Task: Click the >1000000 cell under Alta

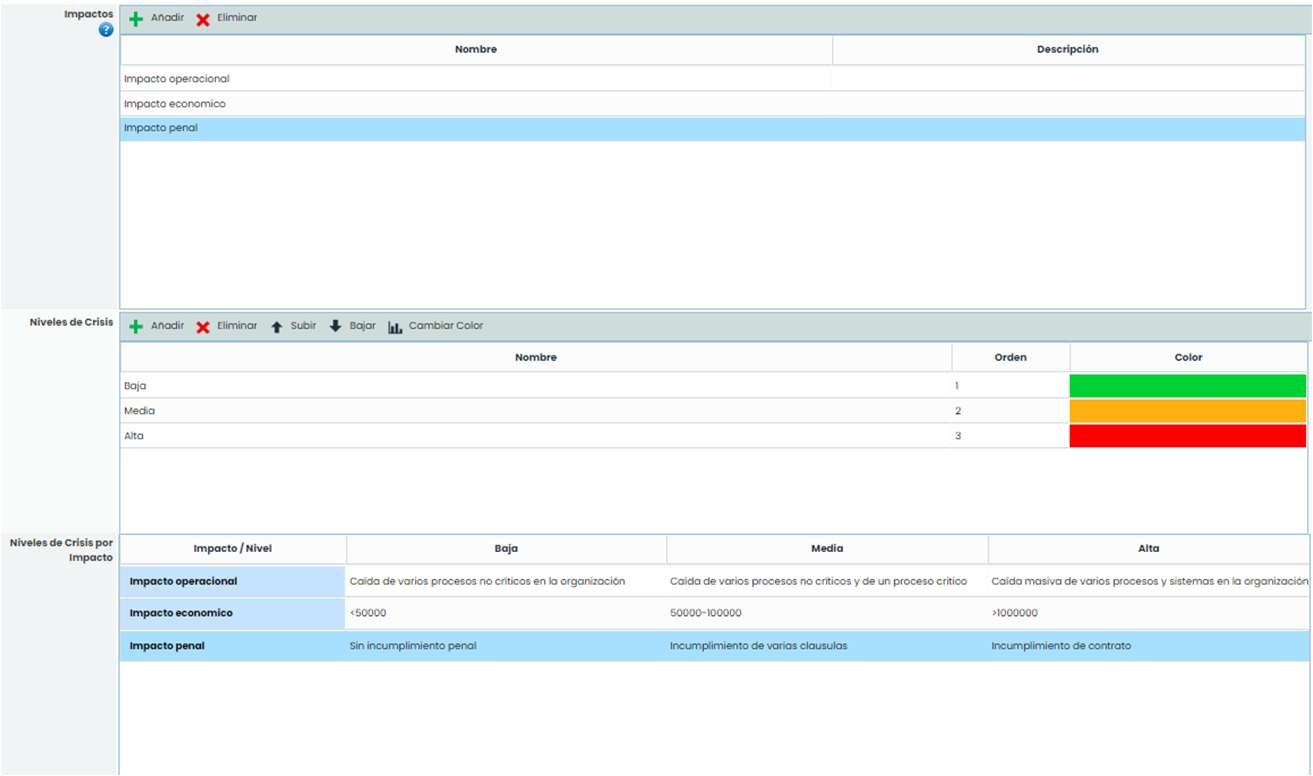Action: 1014,613
